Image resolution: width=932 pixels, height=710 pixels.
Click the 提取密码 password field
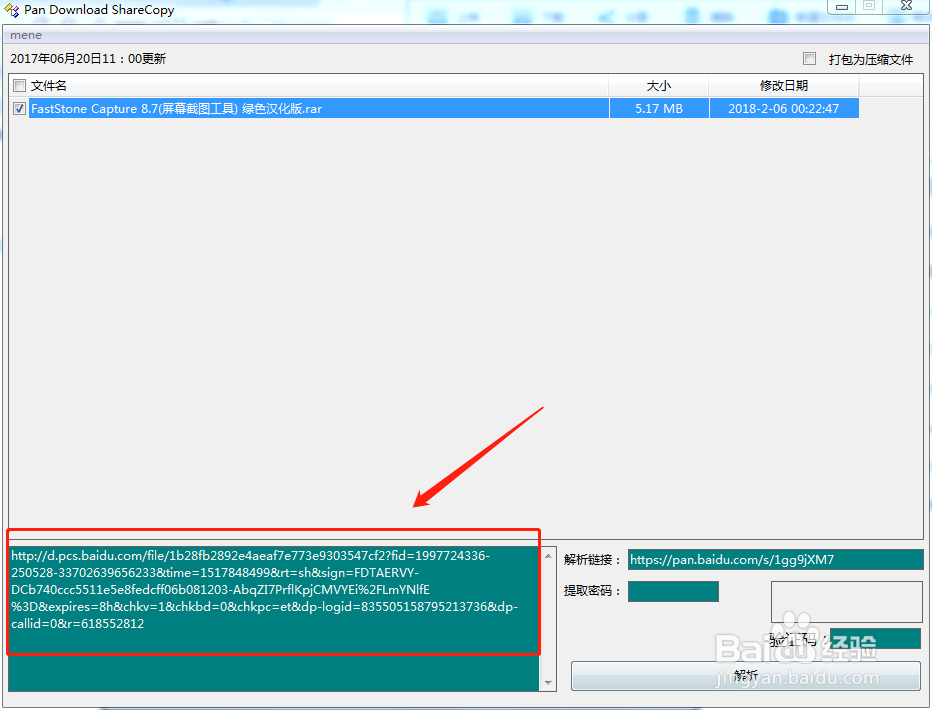point(672,591)
